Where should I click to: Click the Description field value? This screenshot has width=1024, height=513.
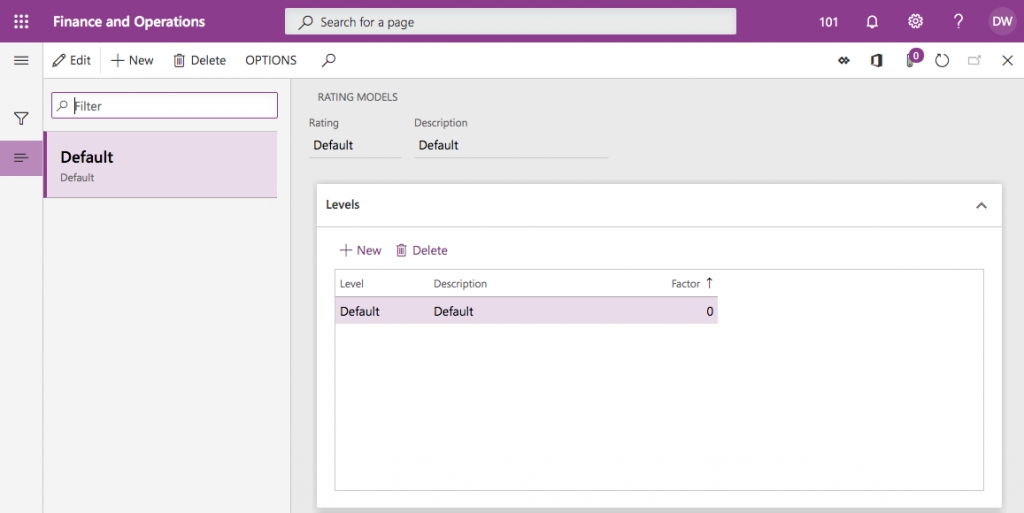(x=511, y=145)
